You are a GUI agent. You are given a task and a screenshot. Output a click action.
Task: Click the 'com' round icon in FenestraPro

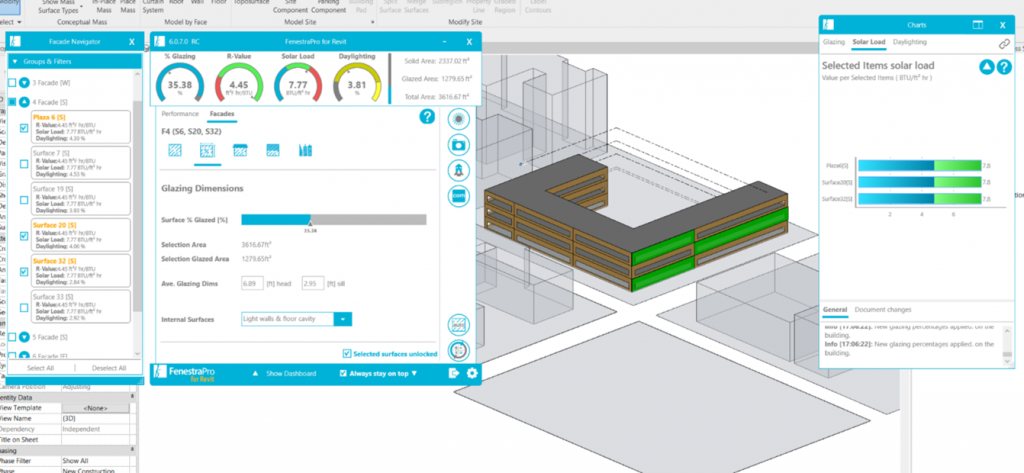459,195
